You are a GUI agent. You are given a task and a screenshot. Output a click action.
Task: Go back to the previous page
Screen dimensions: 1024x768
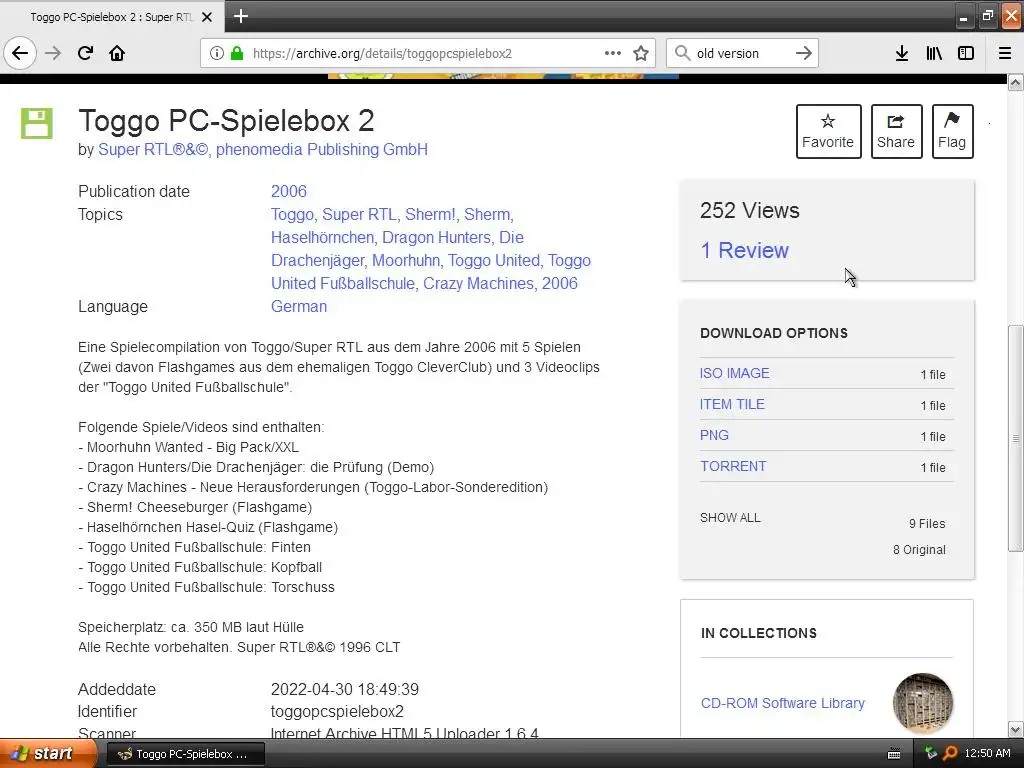click(20, 53)
